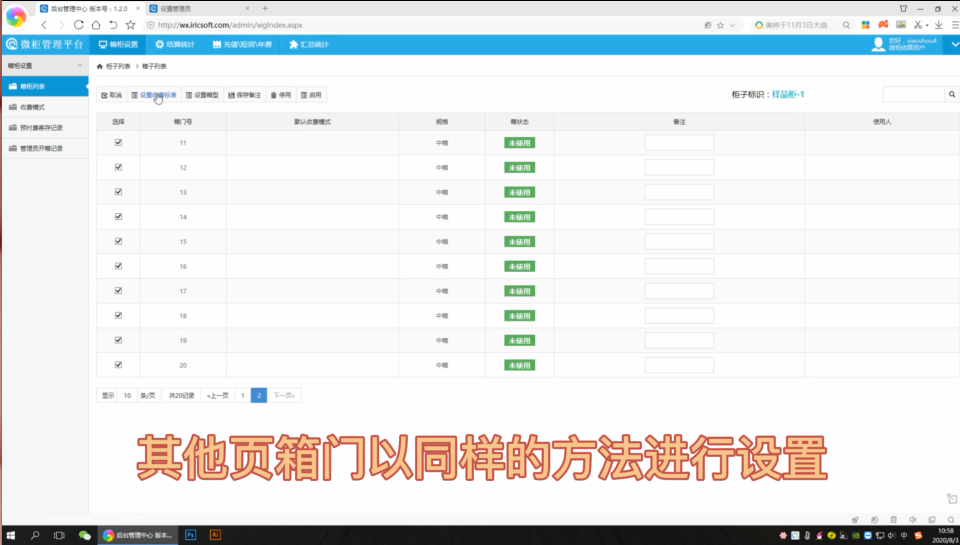Click the remark field for door 20
Screen dimensions: 960x545
tap(679, 365)
